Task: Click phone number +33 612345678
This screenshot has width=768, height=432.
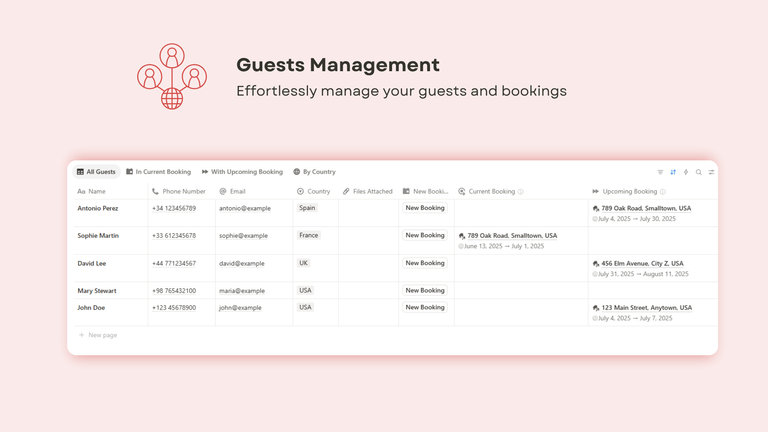Action: [x=174, y=236]
